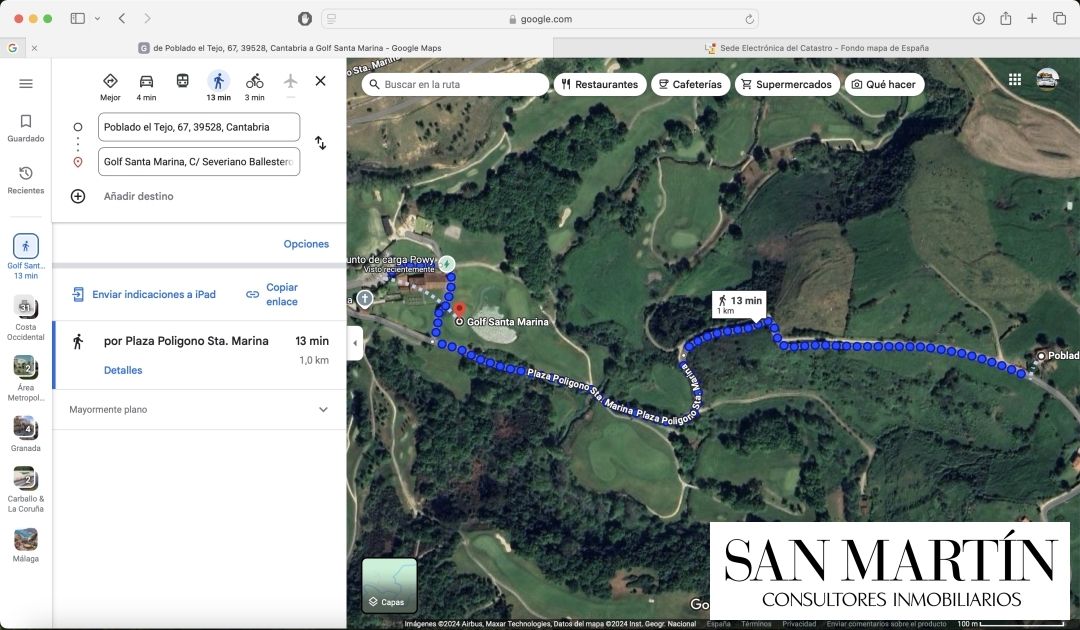Expand the Mayormente plano elevation section

(322, 410)
